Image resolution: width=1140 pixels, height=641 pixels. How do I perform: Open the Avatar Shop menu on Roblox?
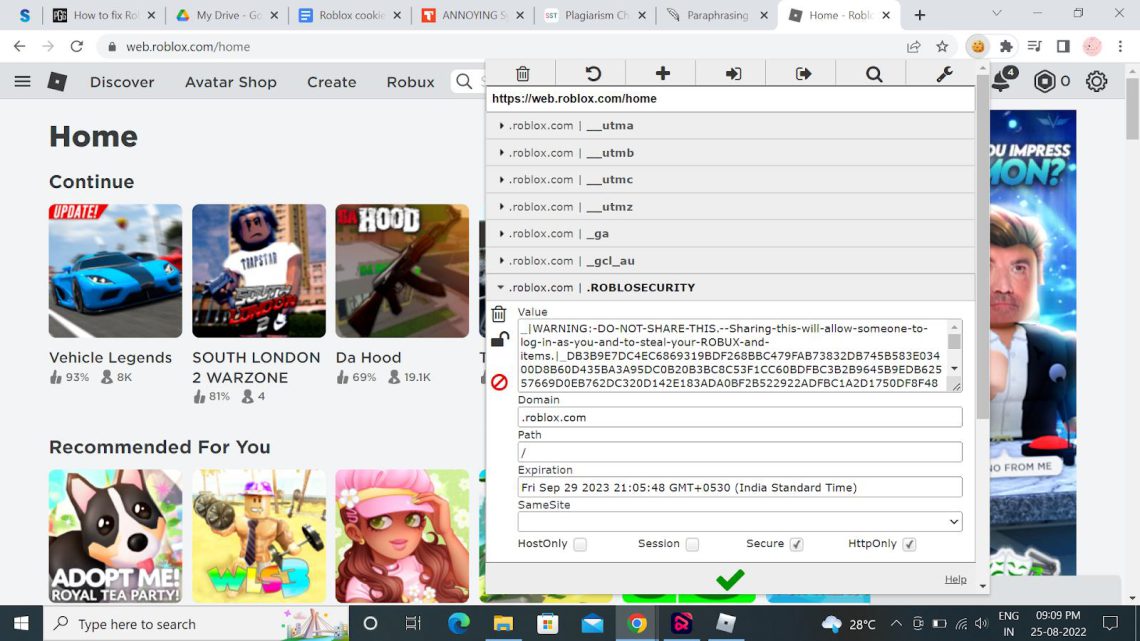tap(230, 82)
